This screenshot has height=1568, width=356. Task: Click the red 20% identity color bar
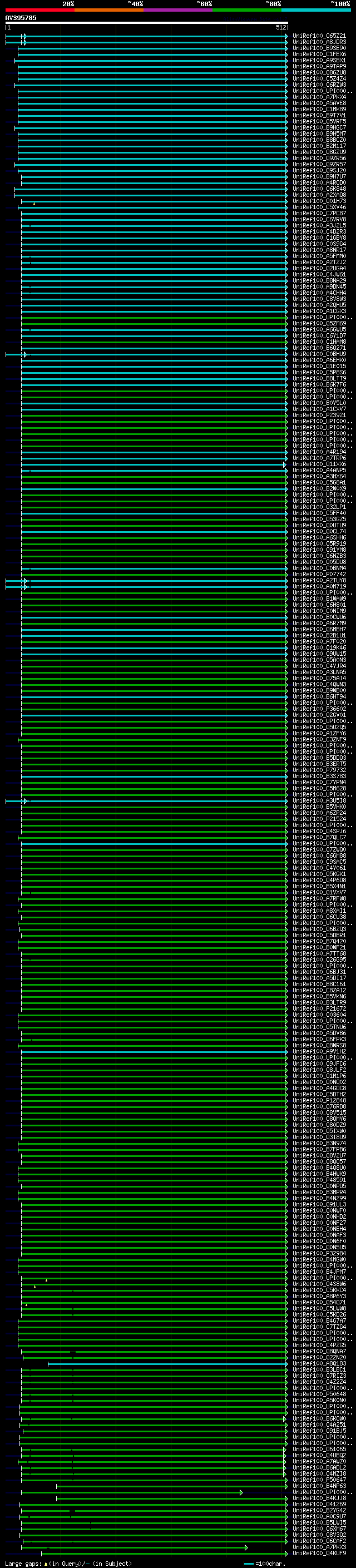coord(39,10)
